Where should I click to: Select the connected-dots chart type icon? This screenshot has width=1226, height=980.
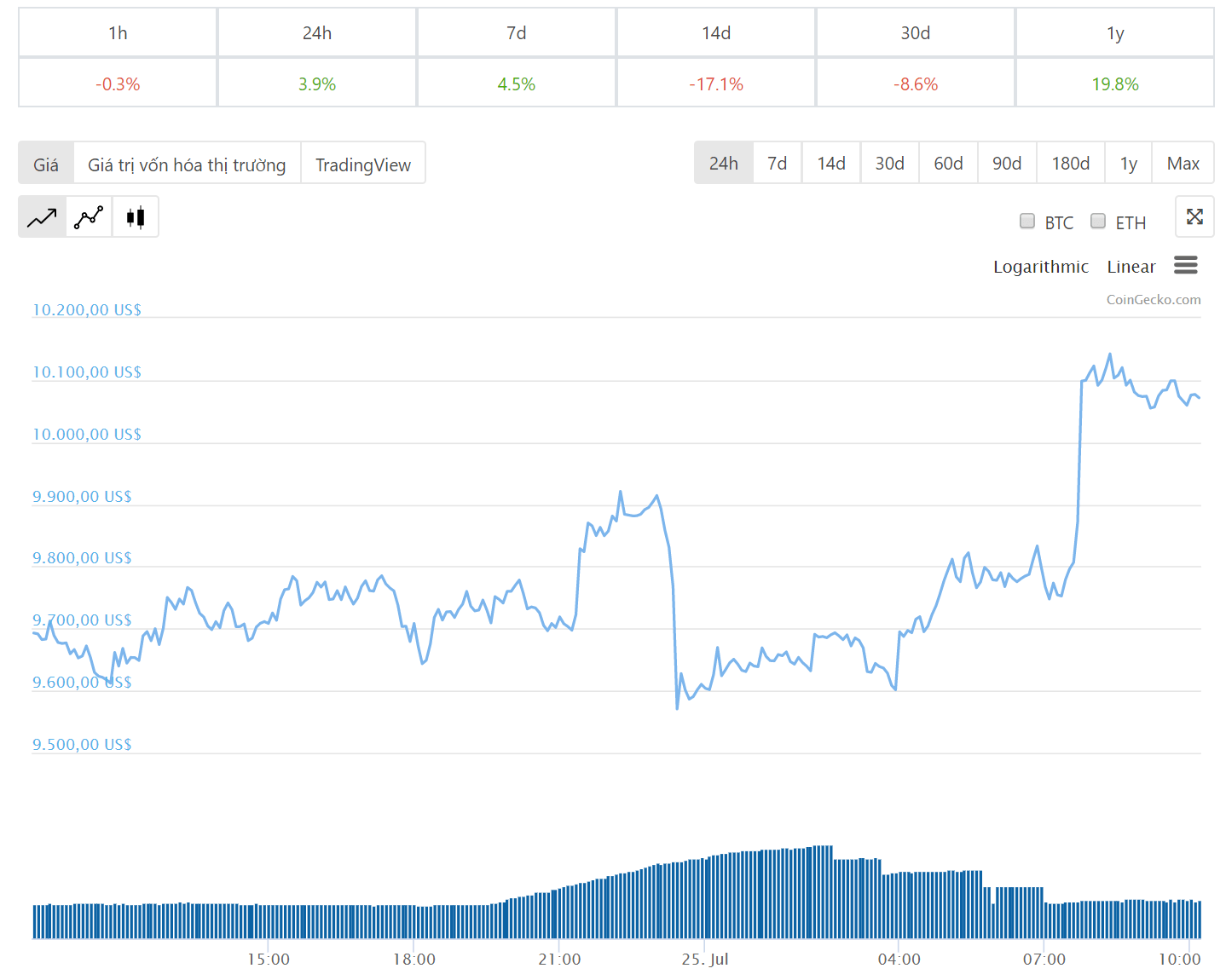tap(89, 217)
